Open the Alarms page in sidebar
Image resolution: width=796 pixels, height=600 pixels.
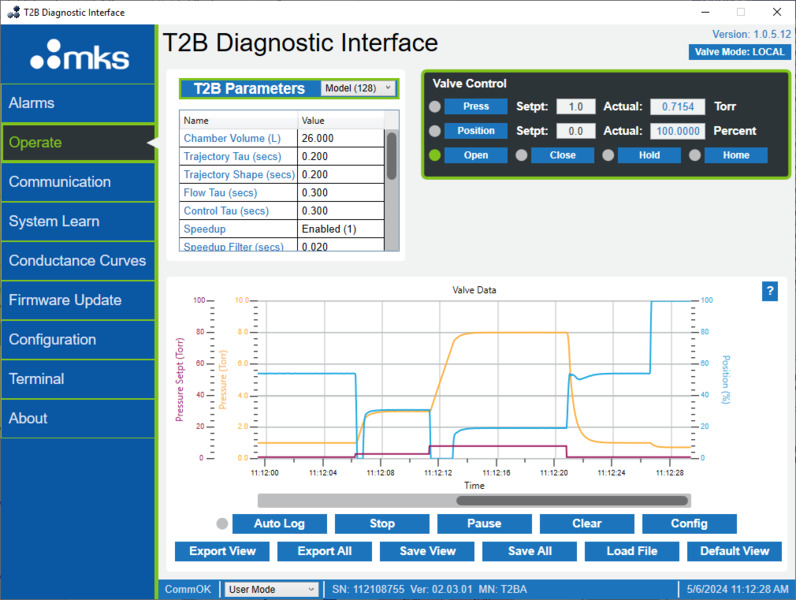click(78, 103)
